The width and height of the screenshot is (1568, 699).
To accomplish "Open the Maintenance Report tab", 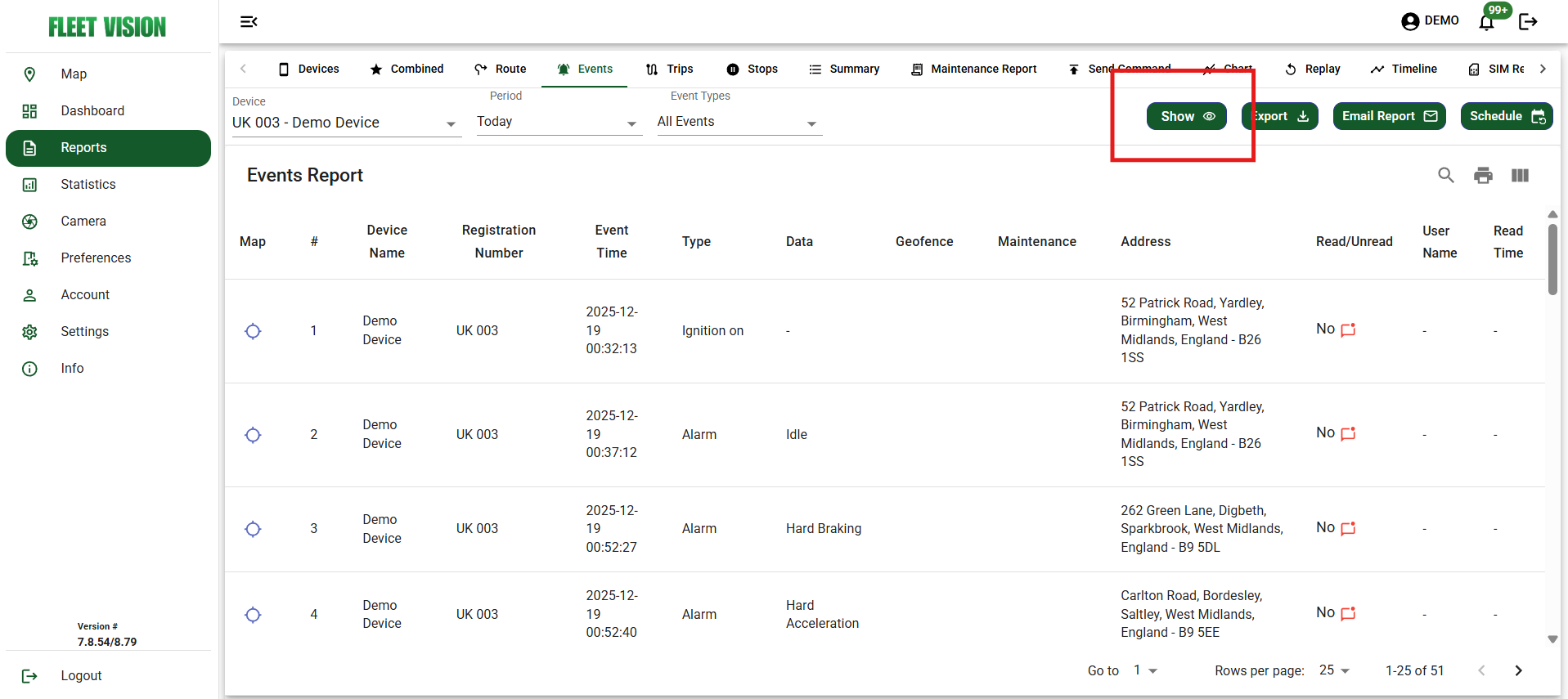I will coord(973,69).
